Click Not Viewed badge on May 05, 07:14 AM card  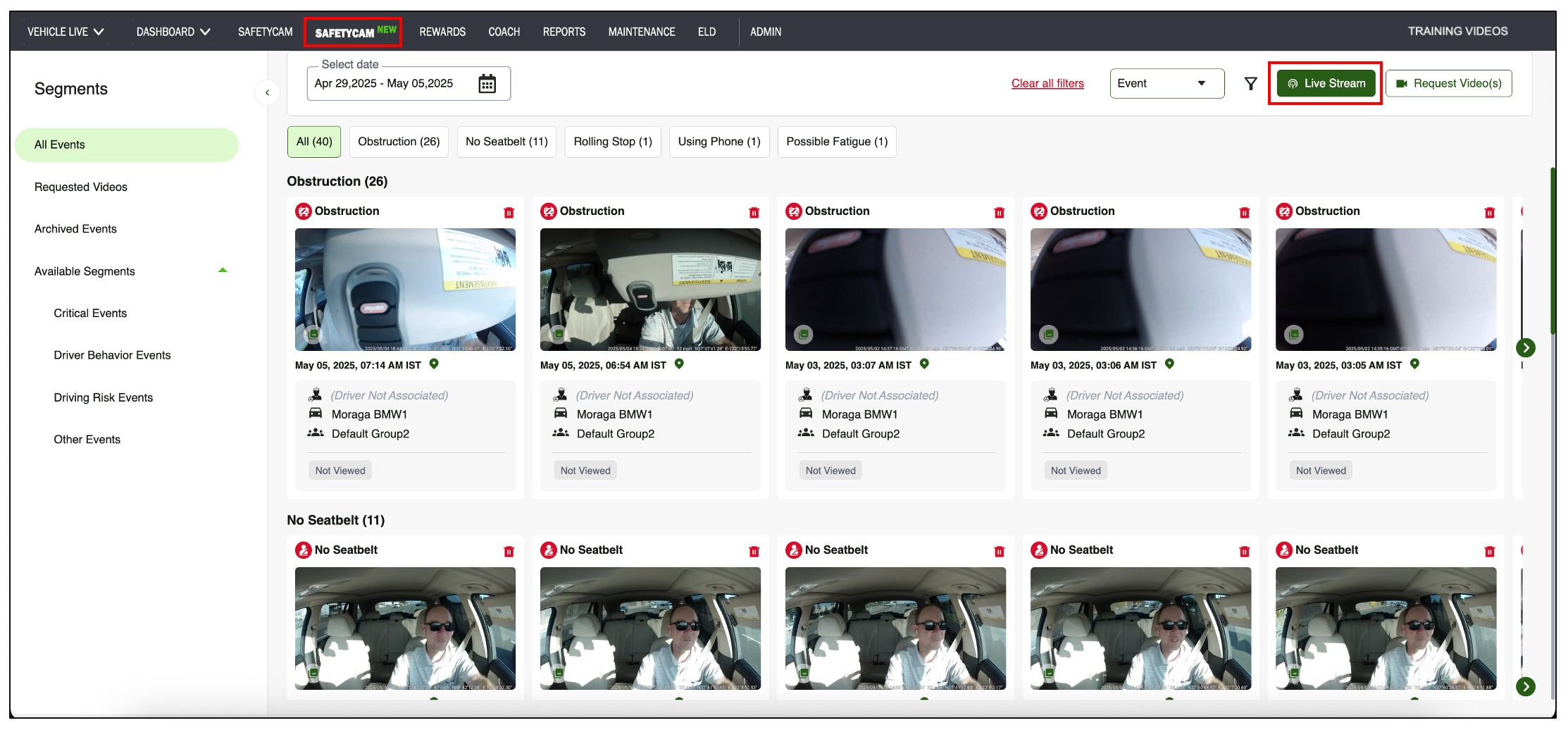point(340,470)
